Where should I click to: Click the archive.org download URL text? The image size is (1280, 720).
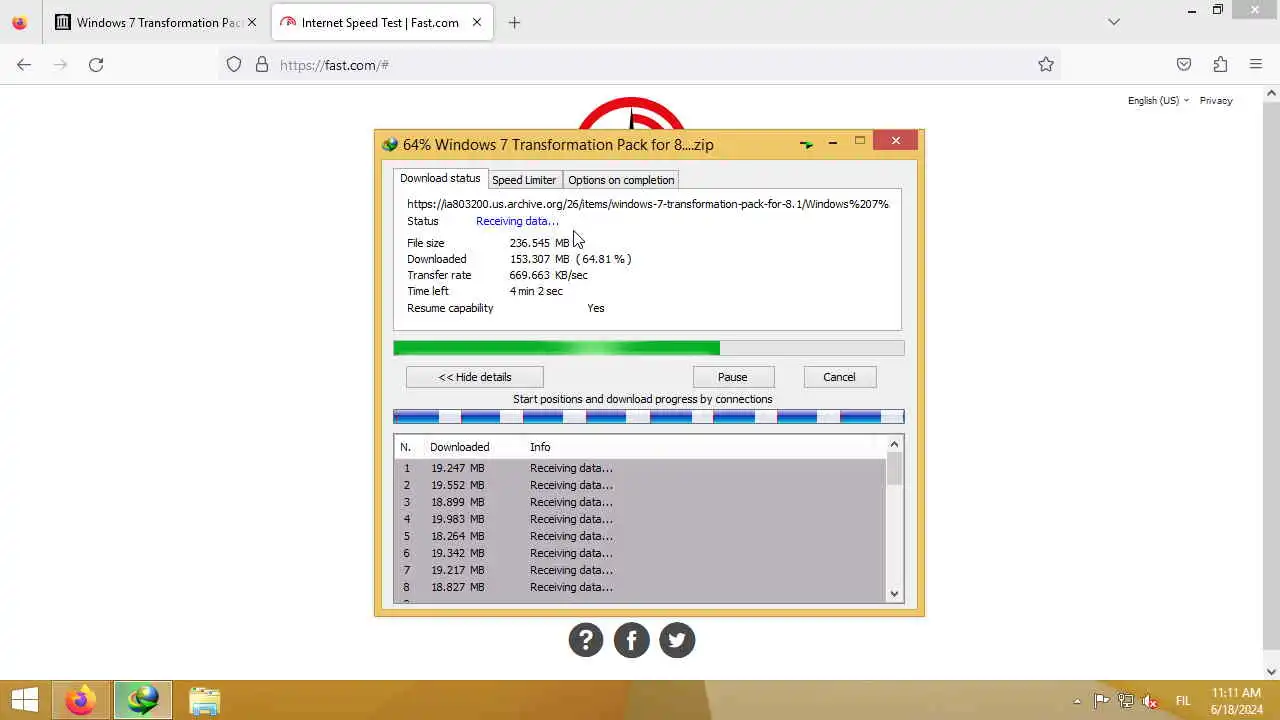(x=648, y=204)
